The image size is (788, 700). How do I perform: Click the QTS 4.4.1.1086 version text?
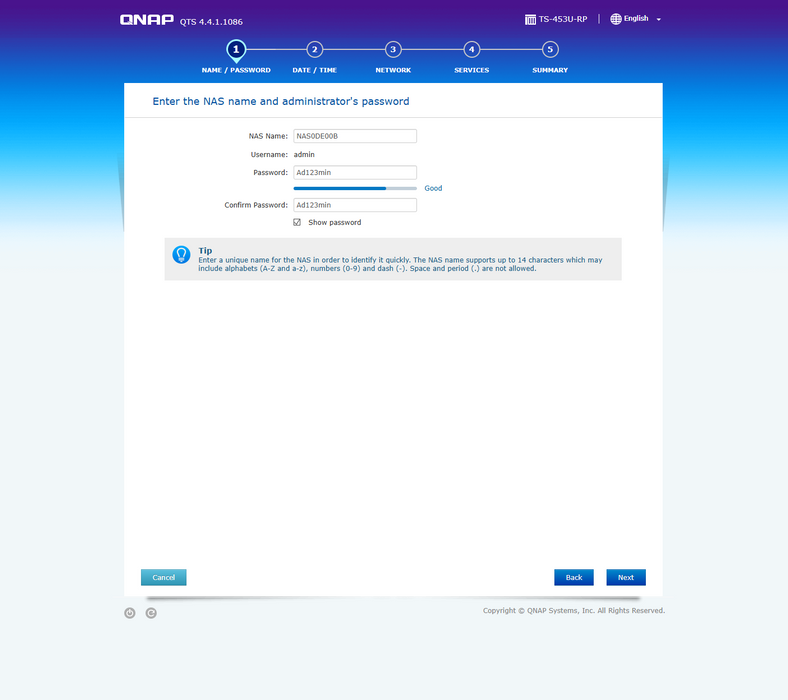pyautogui.click(x=211, y=22)
